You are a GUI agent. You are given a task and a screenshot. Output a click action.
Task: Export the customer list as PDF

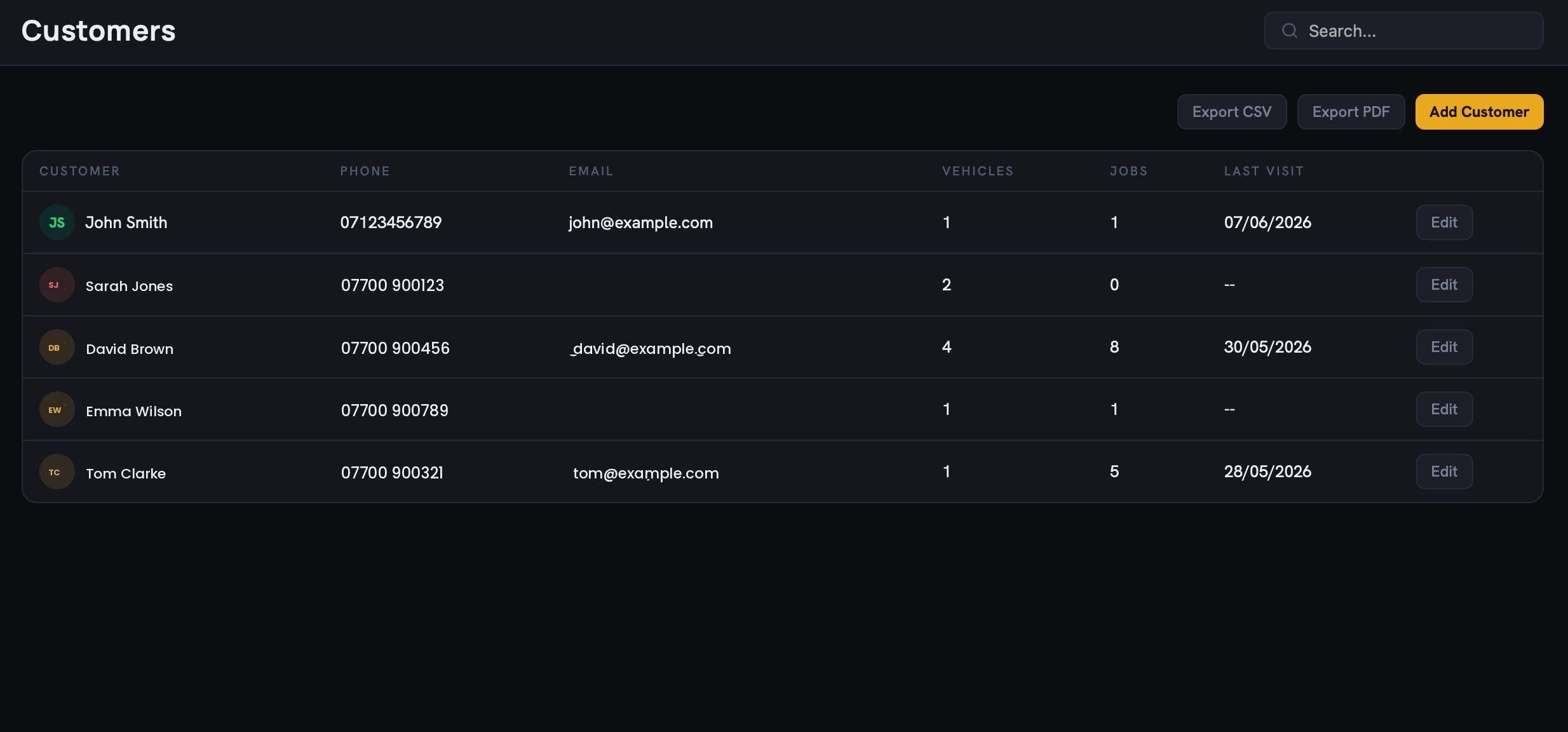tap(1351, 112)
